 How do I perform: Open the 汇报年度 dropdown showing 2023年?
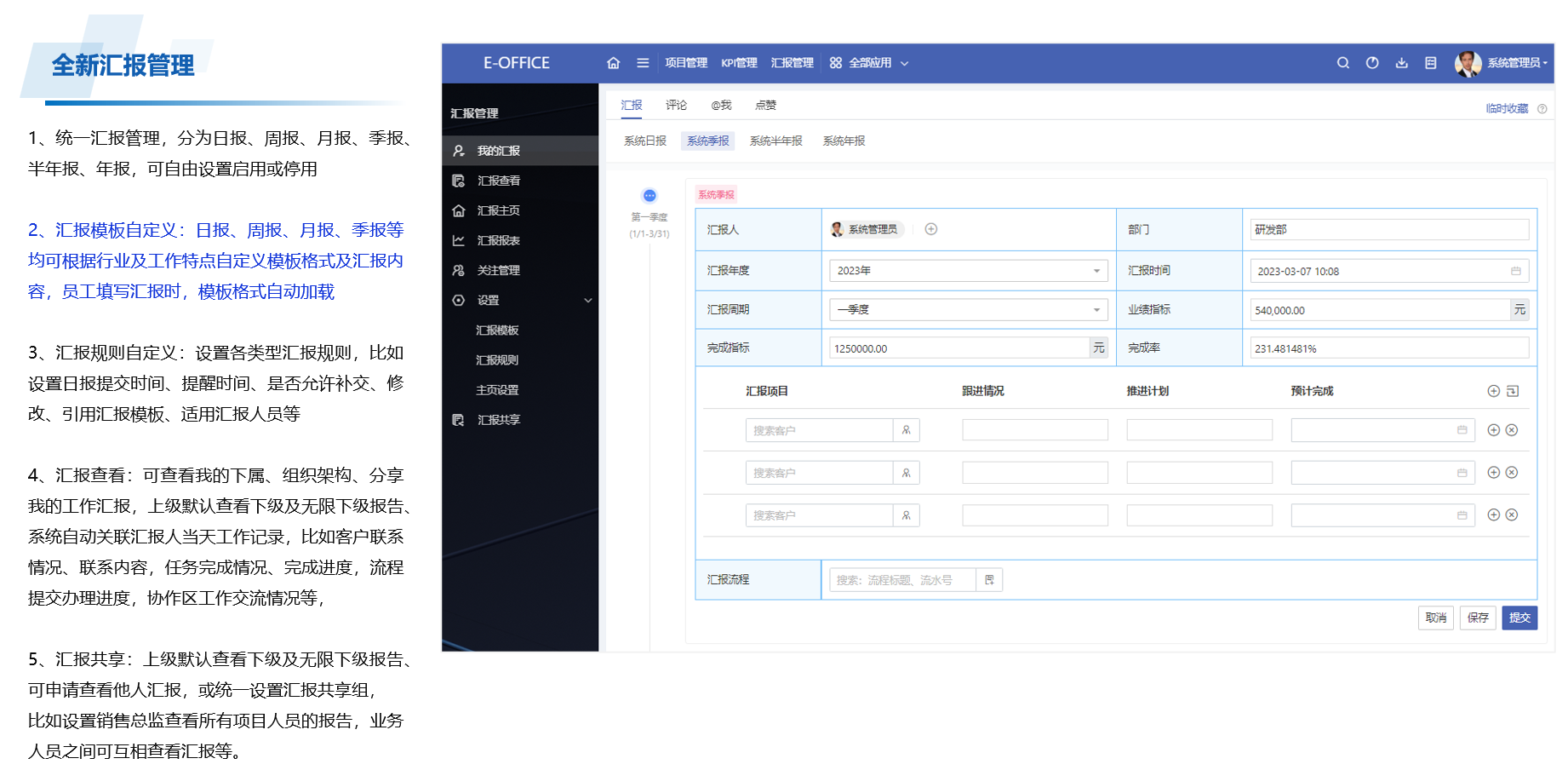pyautogui.click(x=969, y=271)
